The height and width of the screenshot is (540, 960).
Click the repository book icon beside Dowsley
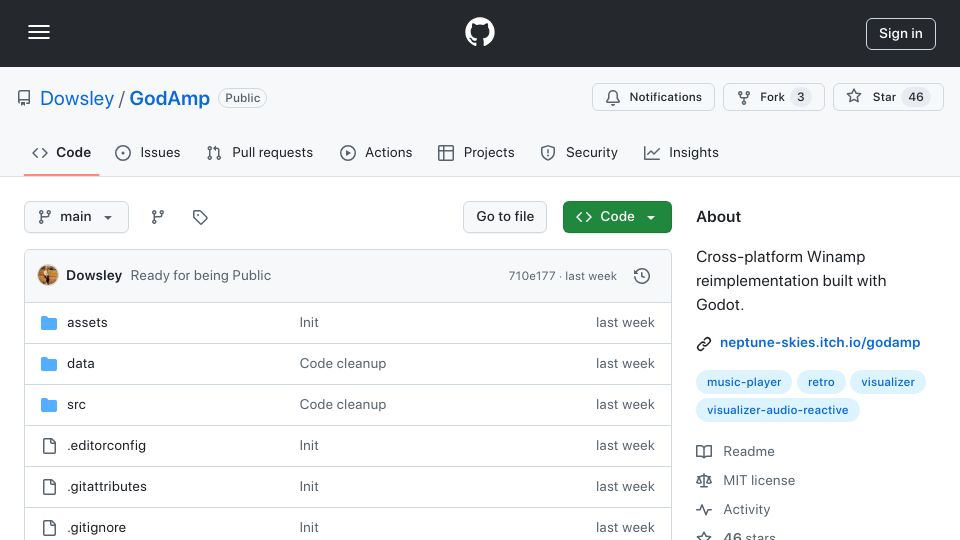point(24,98)
